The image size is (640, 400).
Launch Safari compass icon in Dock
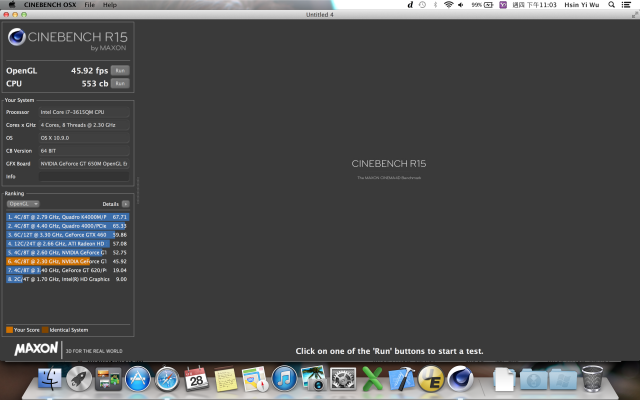pyautogui.click(x=167, y=378)
